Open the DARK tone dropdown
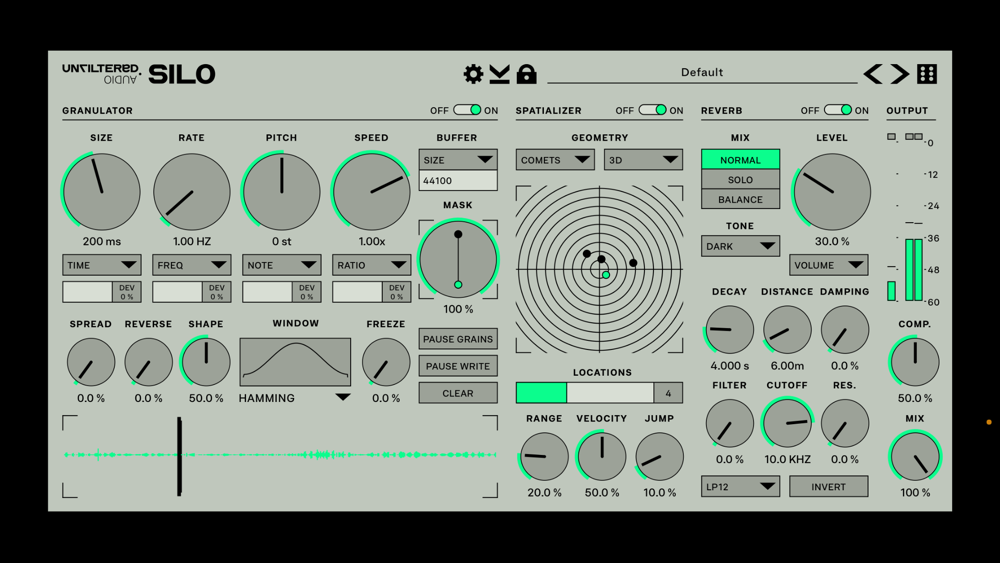Image resolution: width=1000 pixels, height=563 pixels. [740, 246]
